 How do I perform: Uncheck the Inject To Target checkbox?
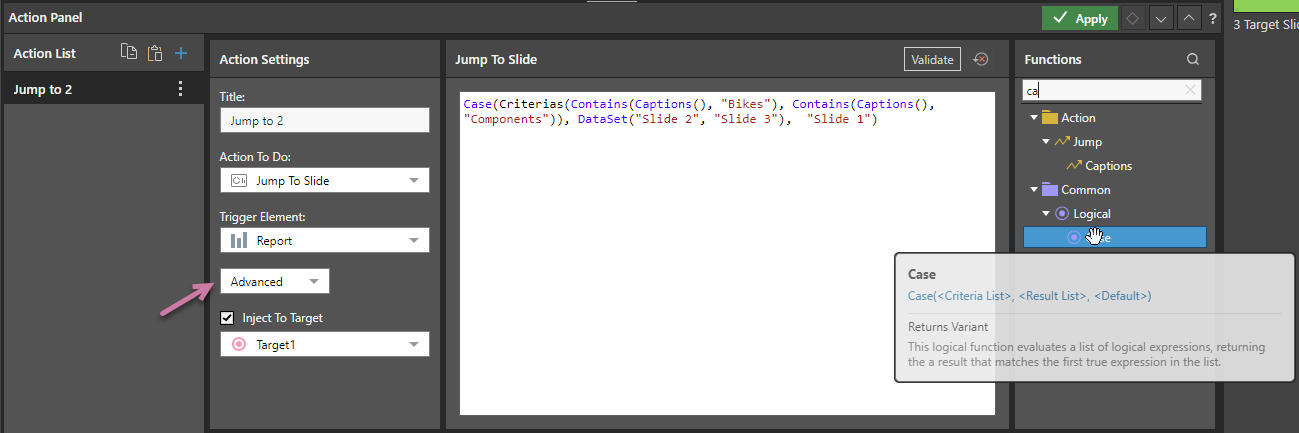[227, 318]
